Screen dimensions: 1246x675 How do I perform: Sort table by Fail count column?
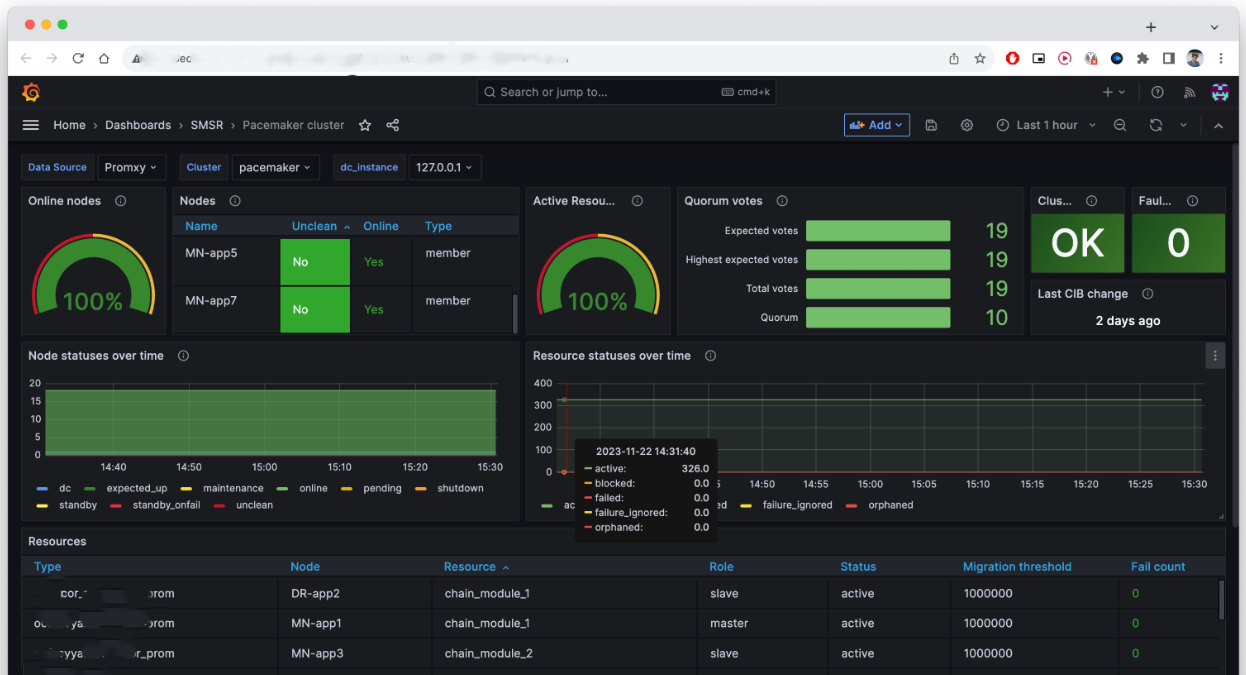[1158, 567]
